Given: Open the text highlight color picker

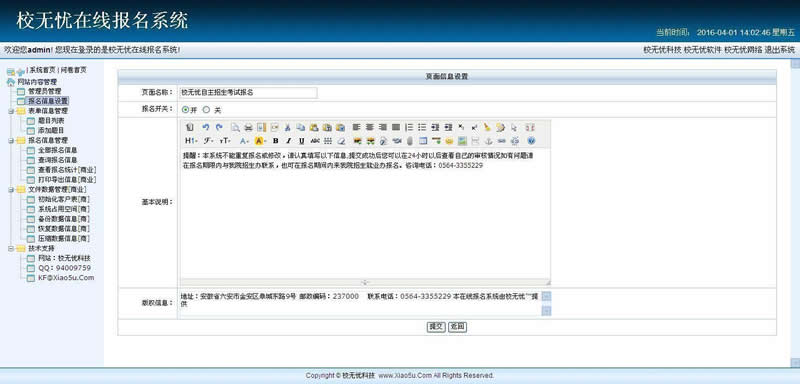Looking at the screenshot, I should (261, 141).
